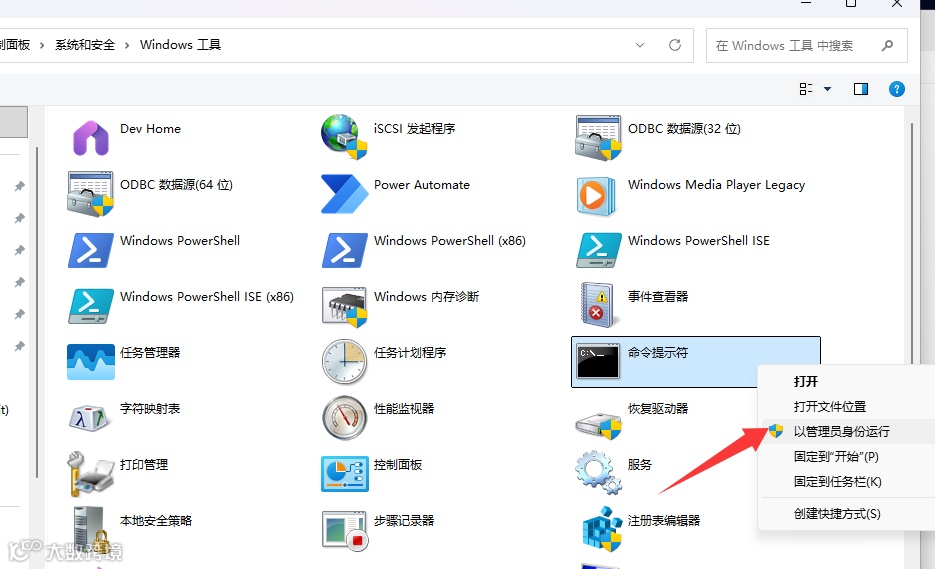This screenshot has width=935, height=569.
Task: Choose 打开 in the context menu
Action: pyautogui.click(x=806, y=381)
